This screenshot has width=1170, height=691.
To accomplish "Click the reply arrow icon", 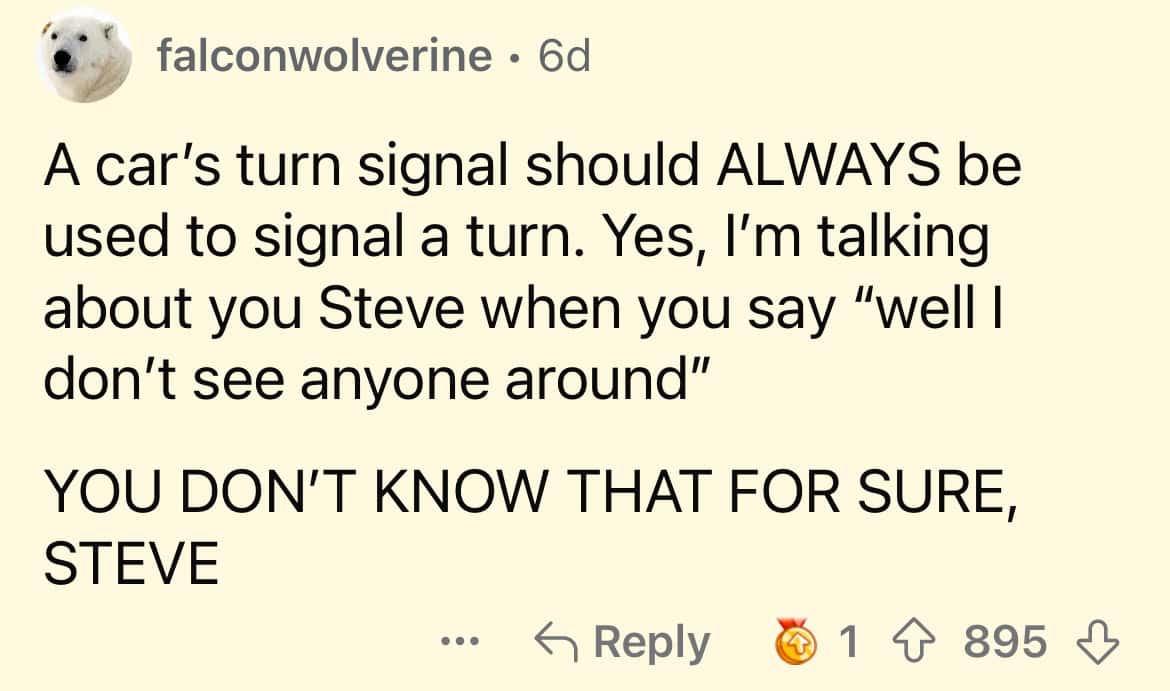I will 557,641.
